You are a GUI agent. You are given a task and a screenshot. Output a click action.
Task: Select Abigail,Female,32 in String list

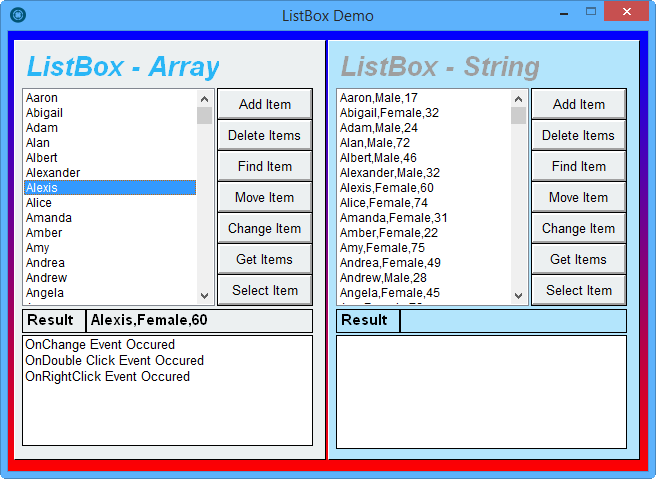click(x=424, y=113)
